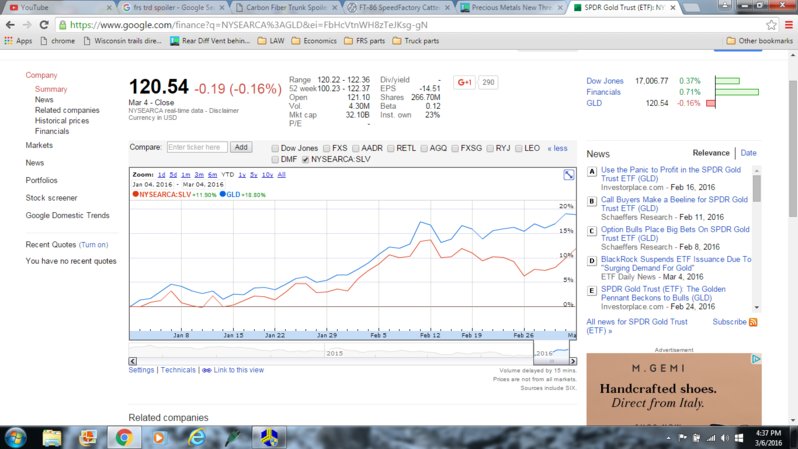Screen dimensions: 798x449
Task: Check the FXSG compare checkbox
Action: coord(454,148)
